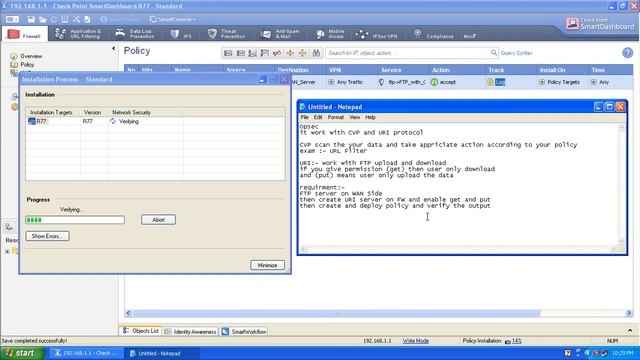
Task: Click the first add-rule icon in Policy toolbar
Action: pos(228,53)
